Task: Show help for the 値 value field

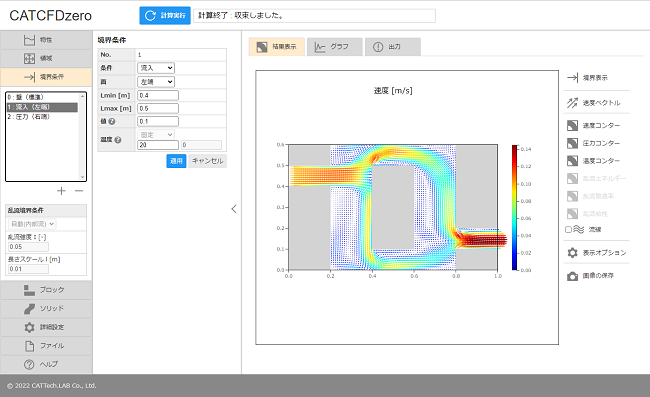Action: 112,121
